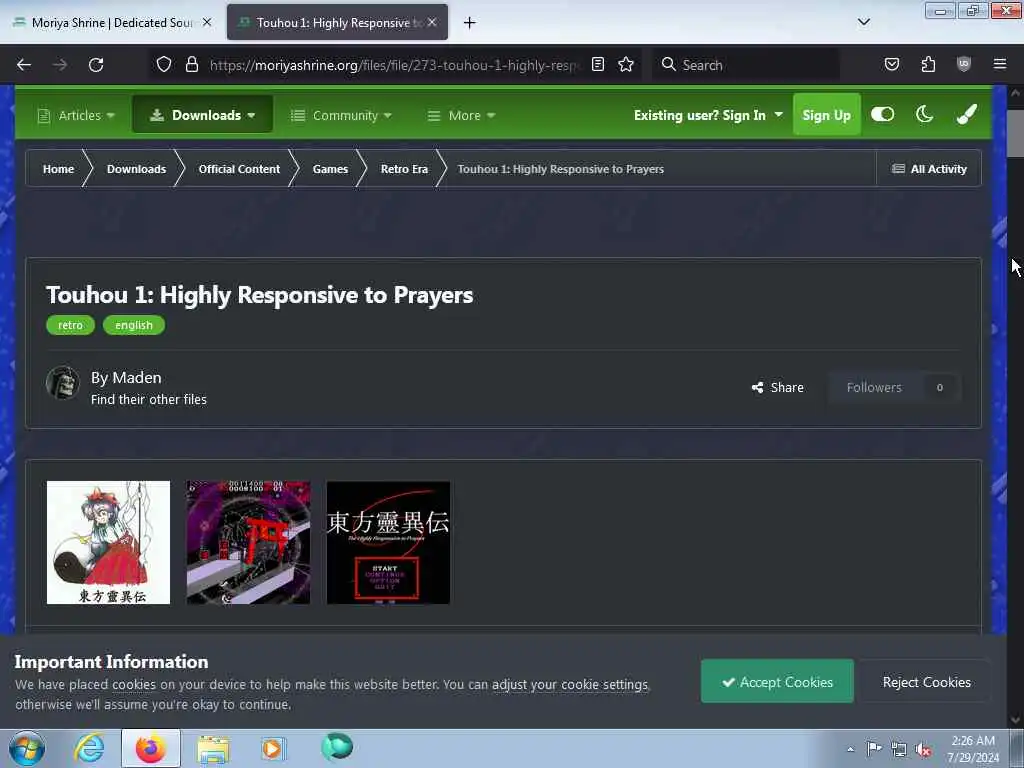
Task: Expand the Community dropdown menu
Action: pos(341,116)
